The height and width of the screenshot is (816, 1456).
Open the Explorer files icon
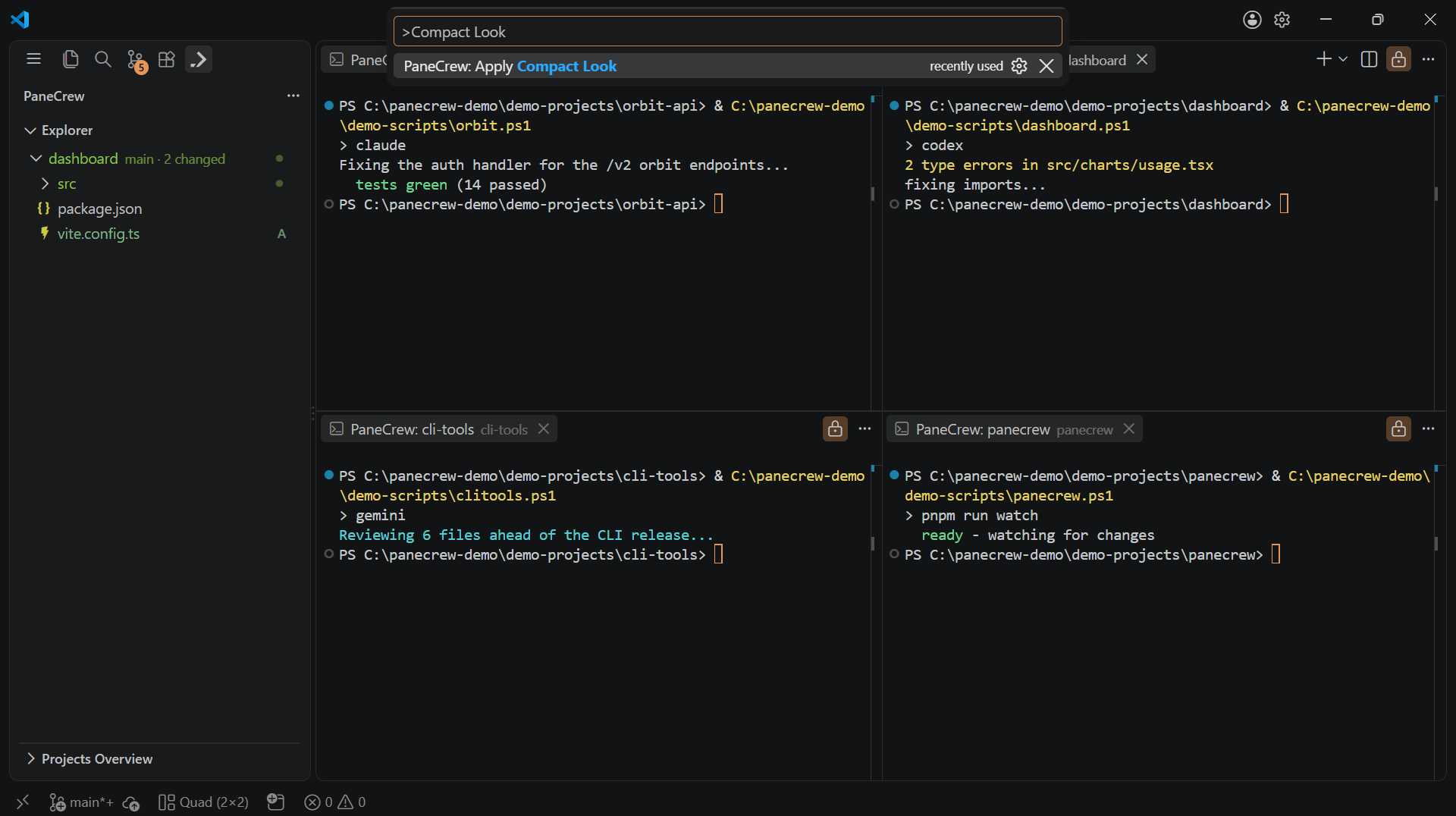[71, 59]
